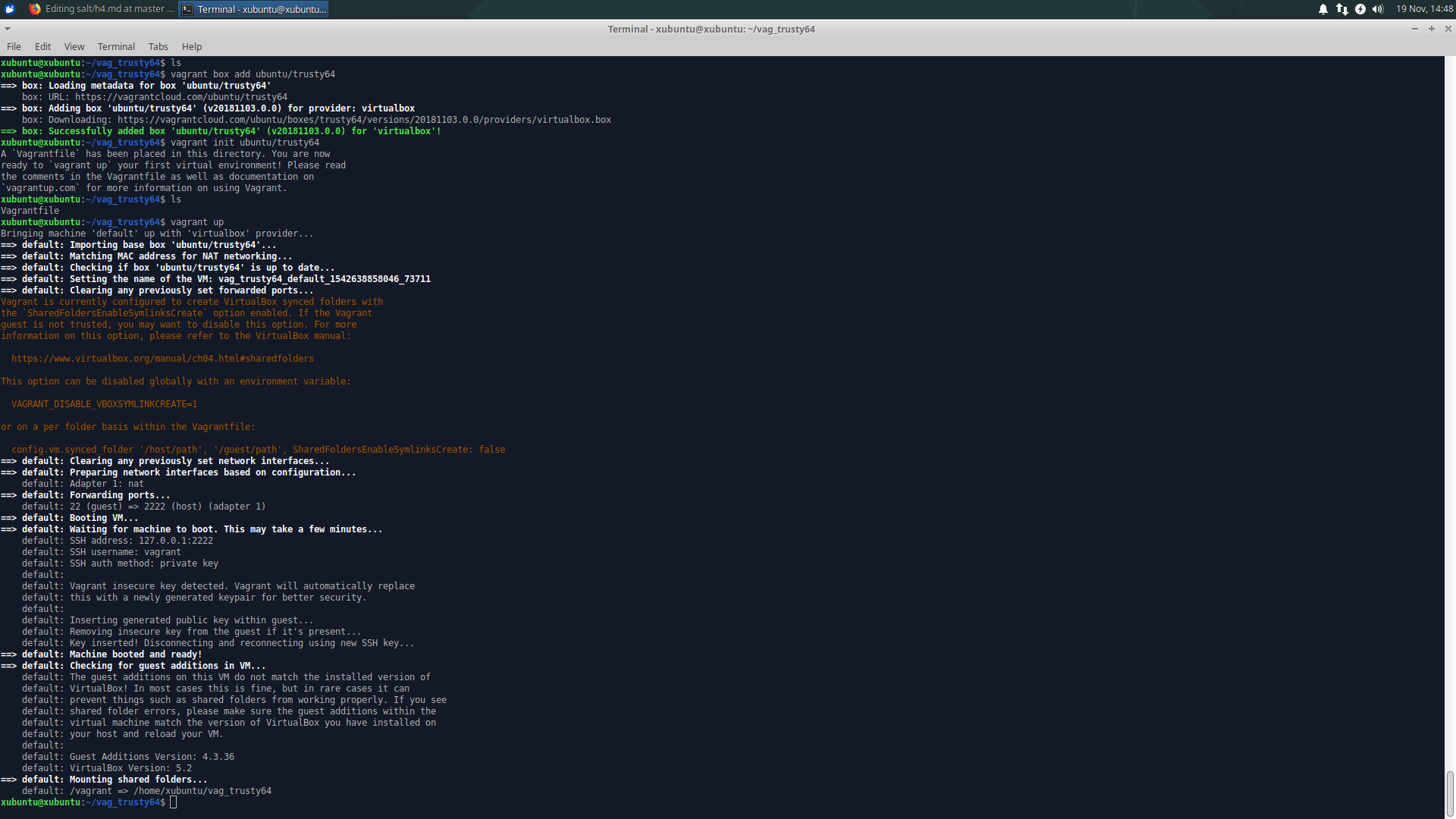
Task: Click the clock showing 19 Nov, 14:48
Action: [x=1424, y=9]
